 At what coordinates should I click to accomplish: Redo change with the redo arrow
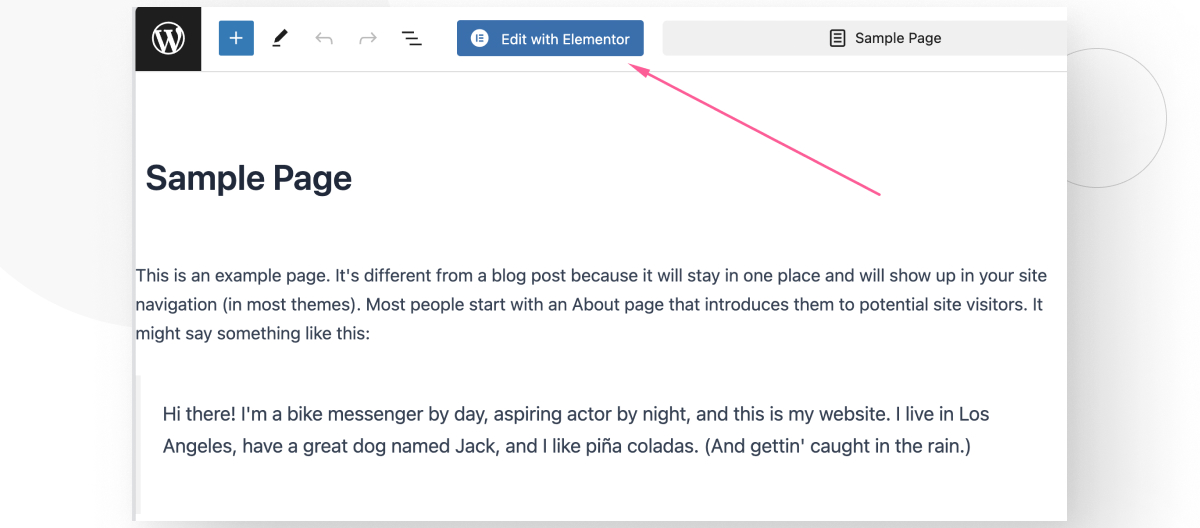click(368, 39)
